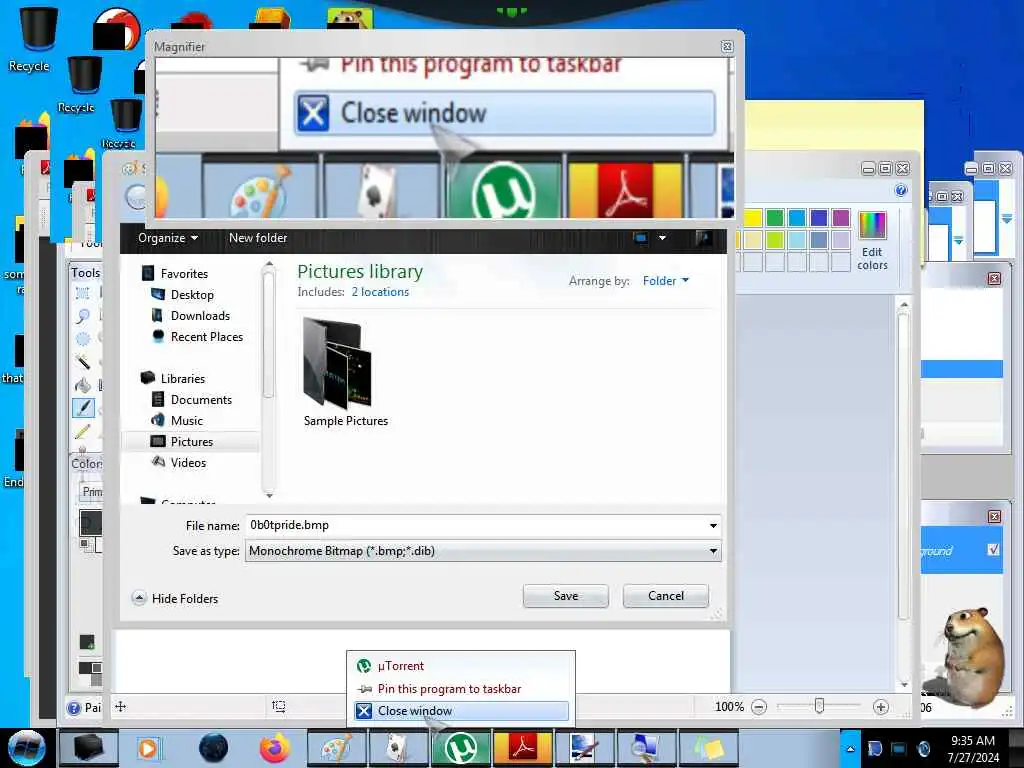Image resolution: width=1024 pixels, height=768 pixels.
Task: Toggle the checked box in the blue panel
Action: [x=993, y=549]
